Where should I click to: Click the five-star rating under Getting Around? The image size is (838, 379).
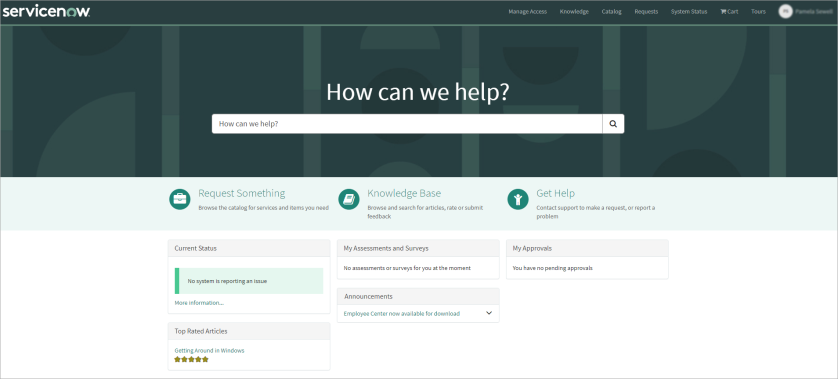[191, 359]
